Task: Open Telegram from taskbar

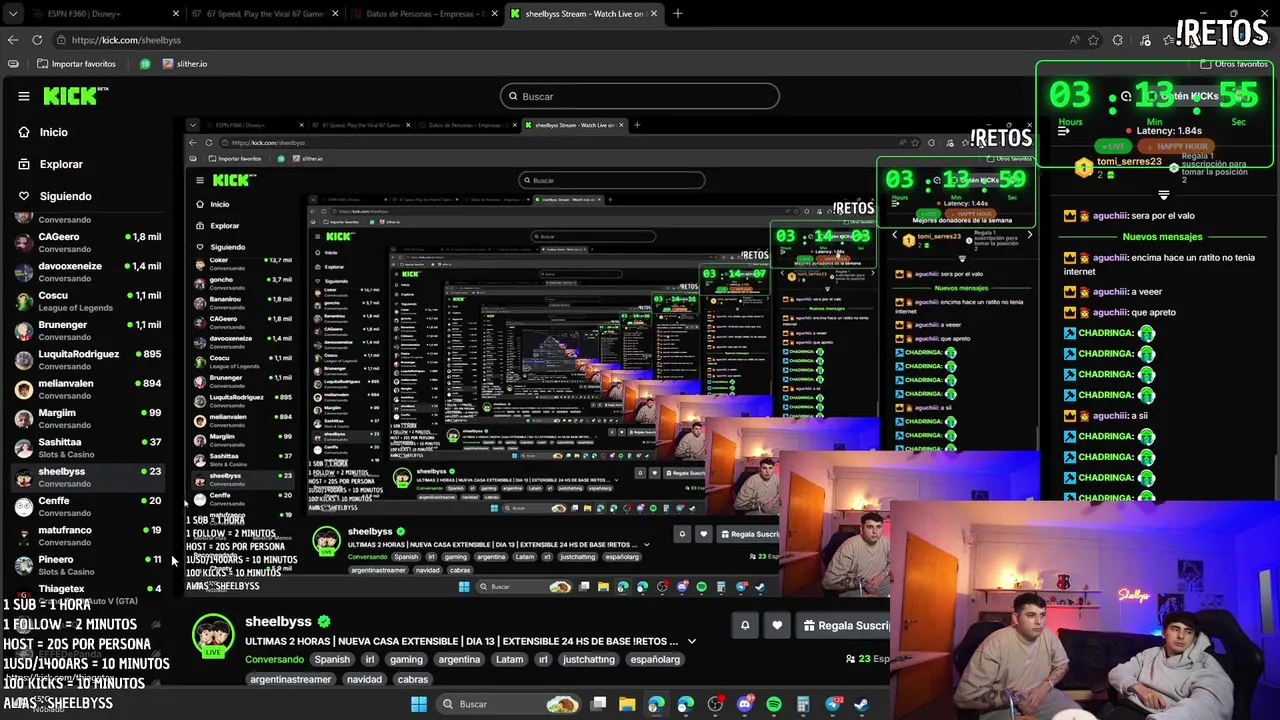Action: [832, 704]
